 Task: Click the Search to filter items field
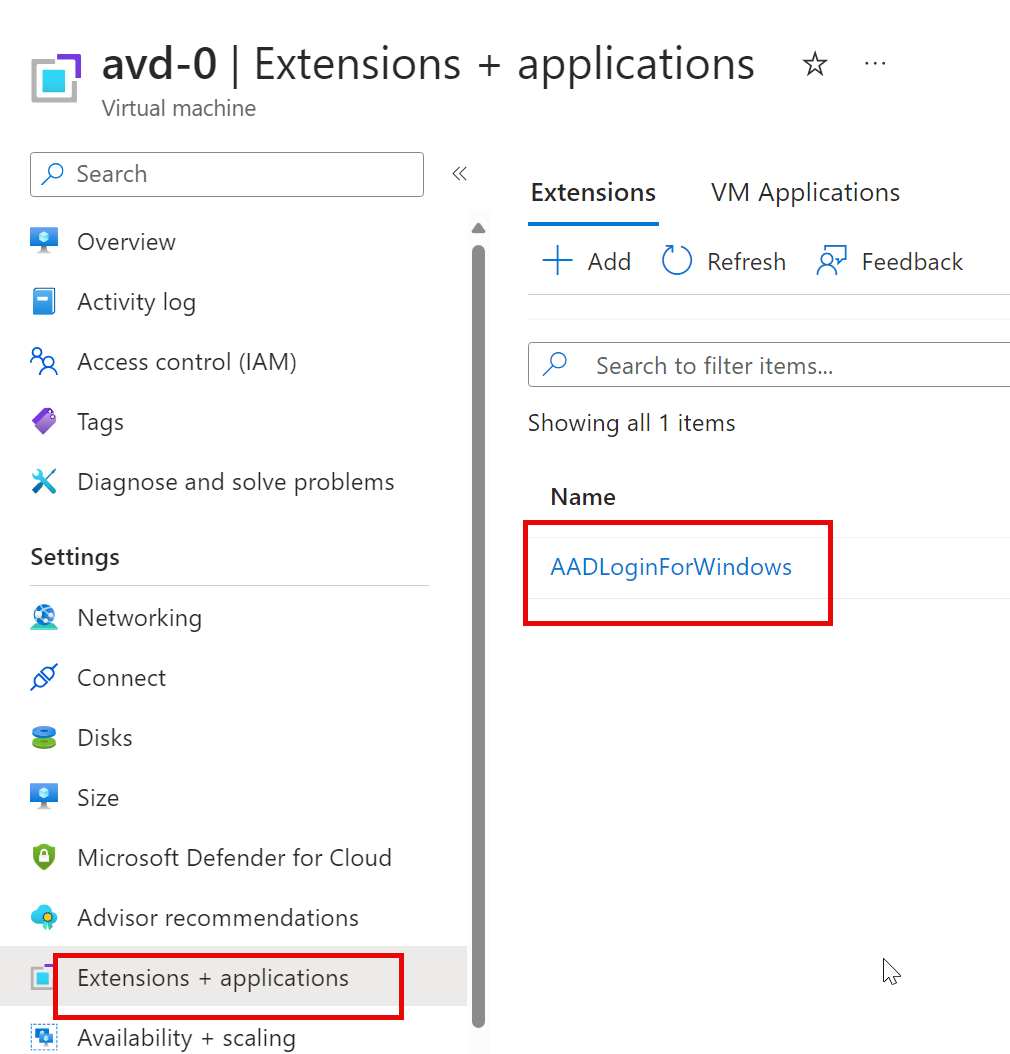(x=769, y=364)
